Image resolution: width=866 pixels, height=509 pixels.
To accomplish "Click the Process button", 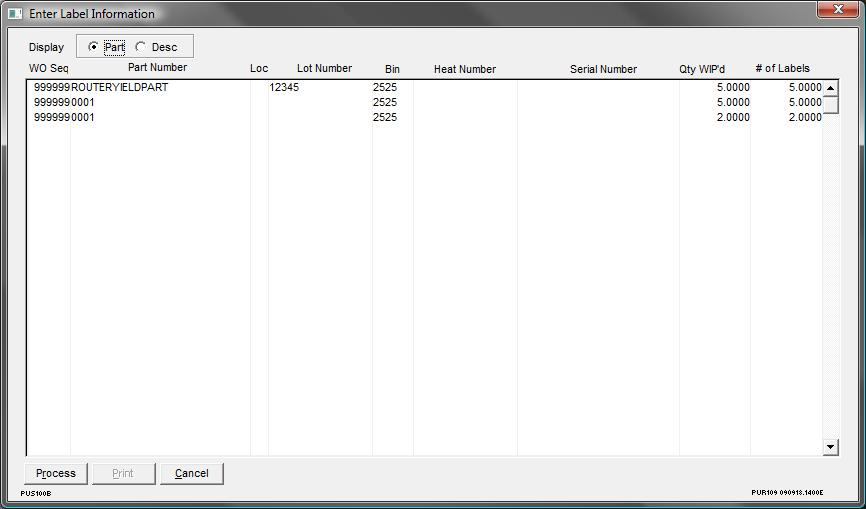I will pos(56,474).
